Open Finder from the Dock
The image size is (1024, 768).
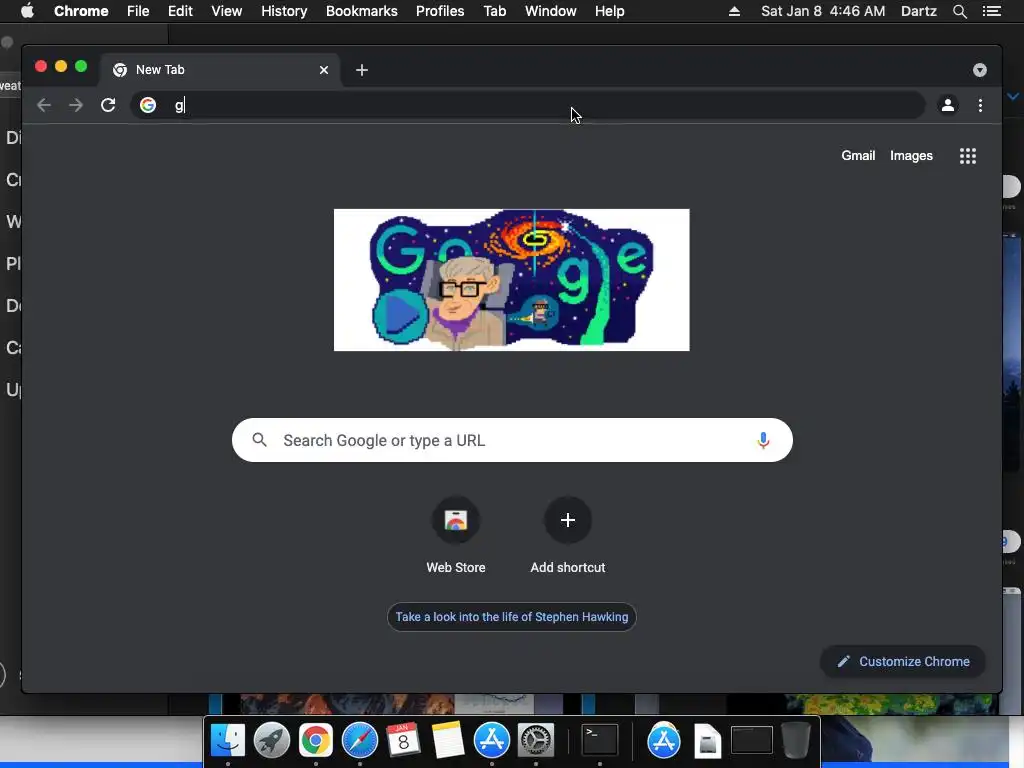pos(227,741)
